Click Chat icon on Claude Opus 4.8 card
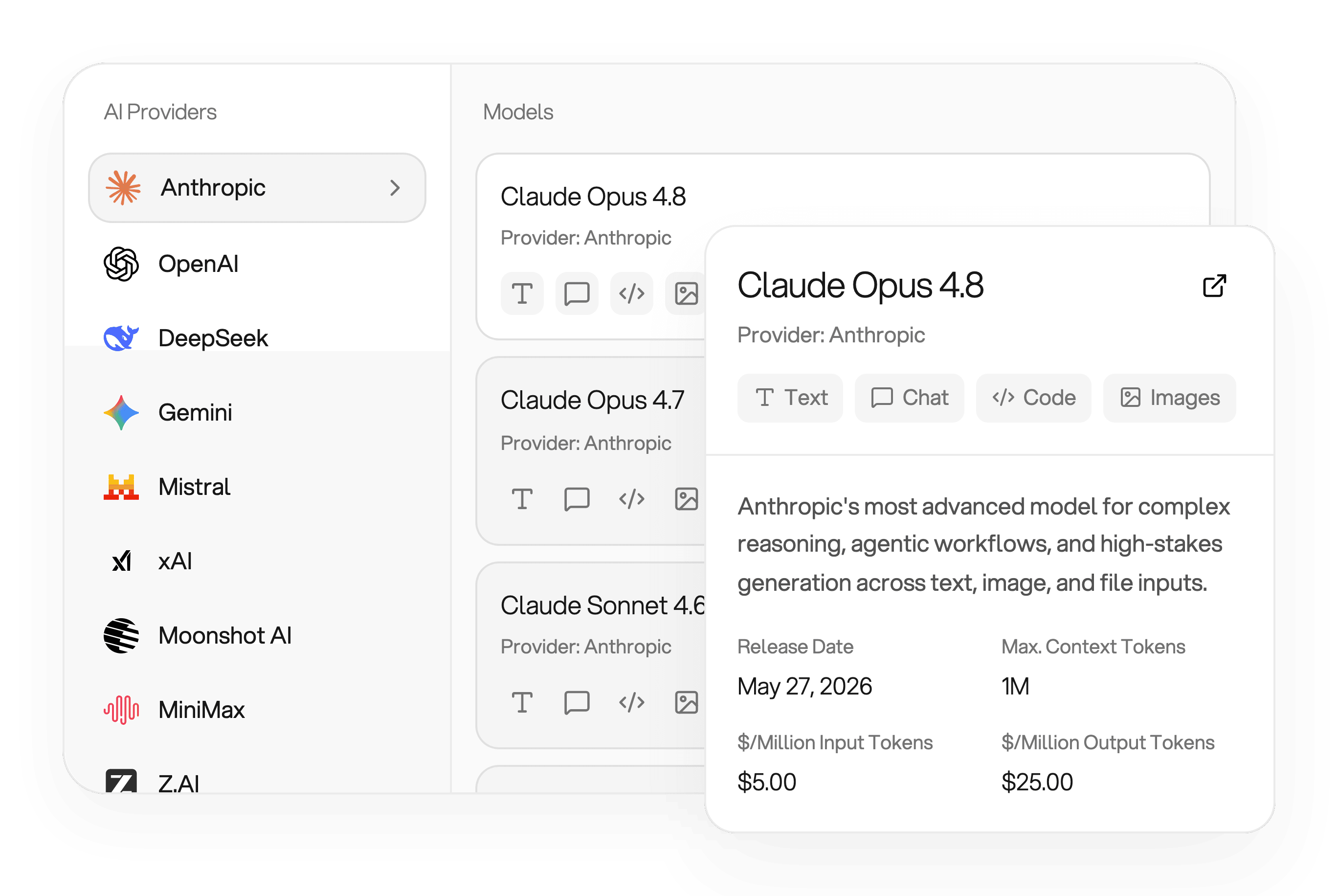This screenshot has width=1338, height=896. (x=577, y=294)
